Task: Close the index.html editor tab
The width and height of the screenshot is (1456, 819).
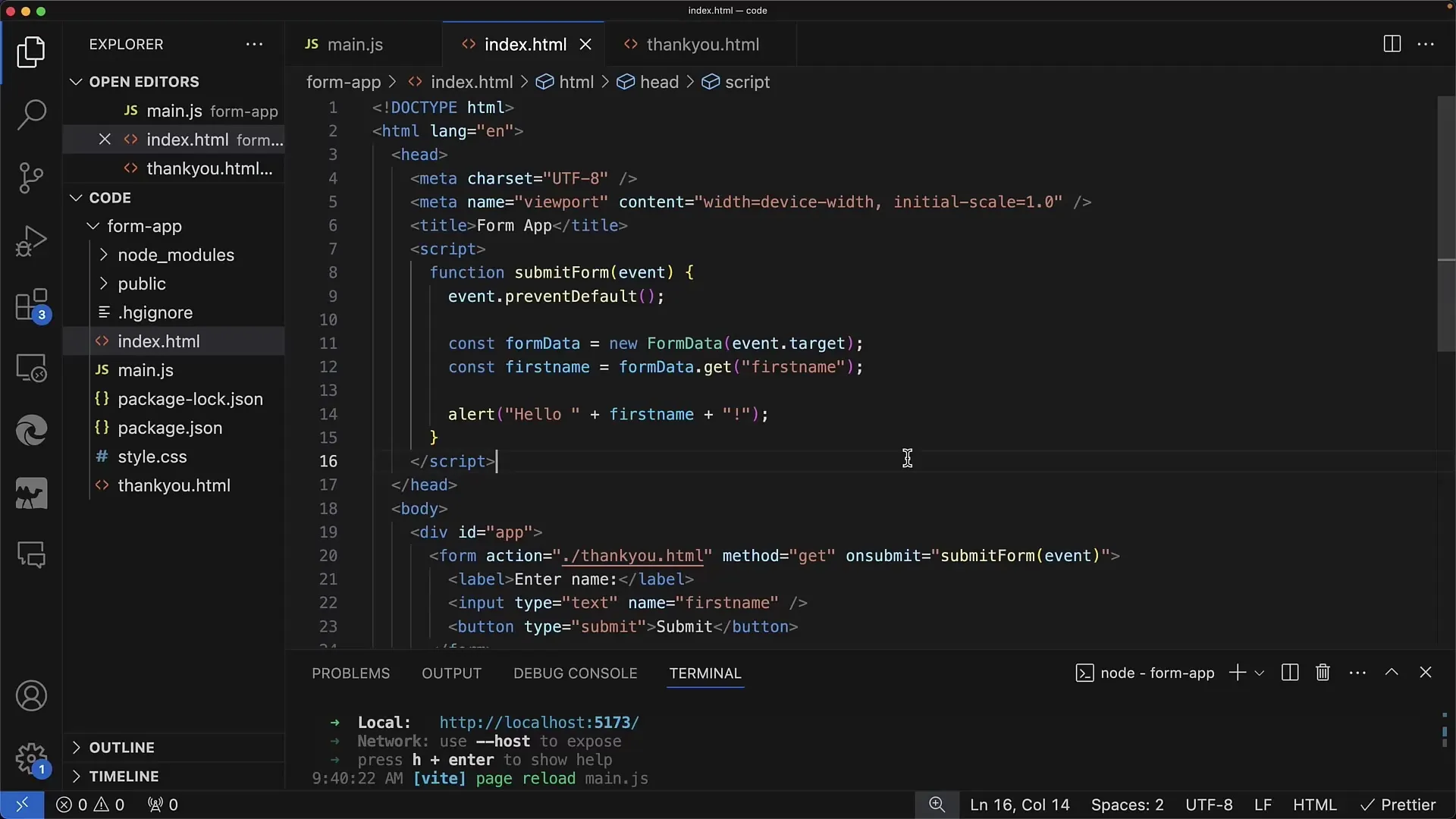Action: (x=586, y=44)
